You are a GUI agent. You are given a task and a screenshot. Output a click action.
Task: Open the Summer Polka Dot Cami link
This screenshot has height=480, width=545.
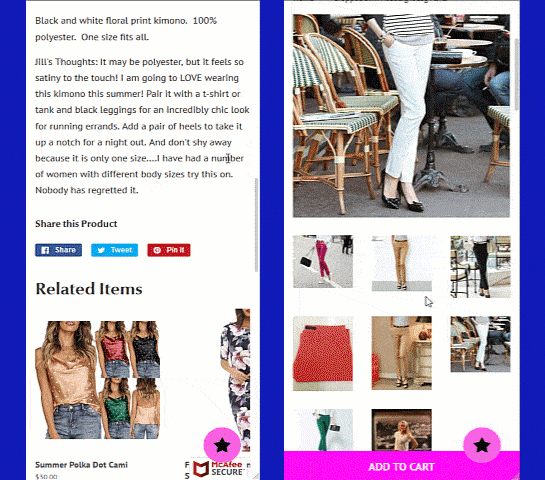[81, 465]
